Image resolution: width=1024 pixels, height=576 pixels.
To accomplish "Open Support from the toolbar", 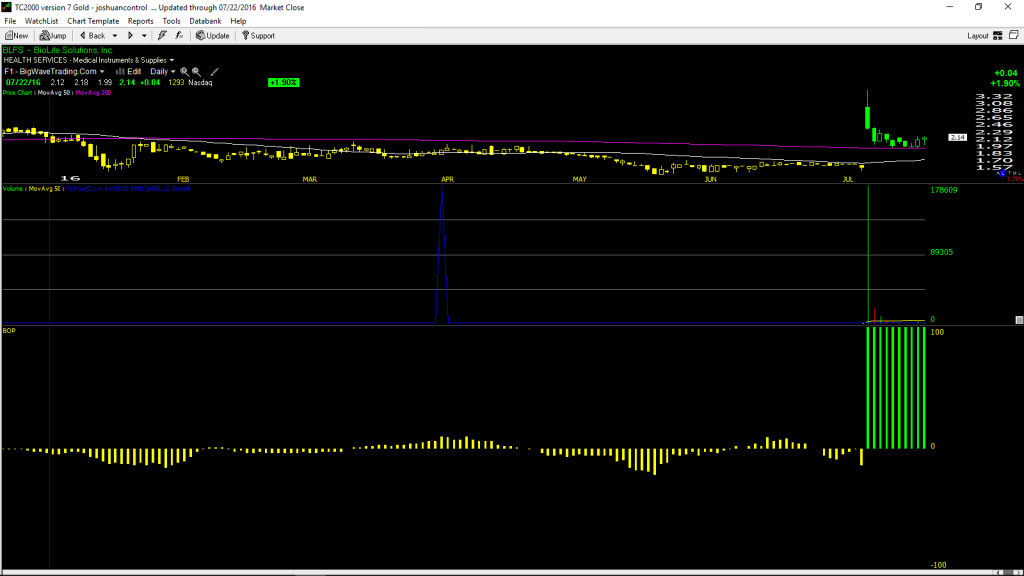I will 259,36.
